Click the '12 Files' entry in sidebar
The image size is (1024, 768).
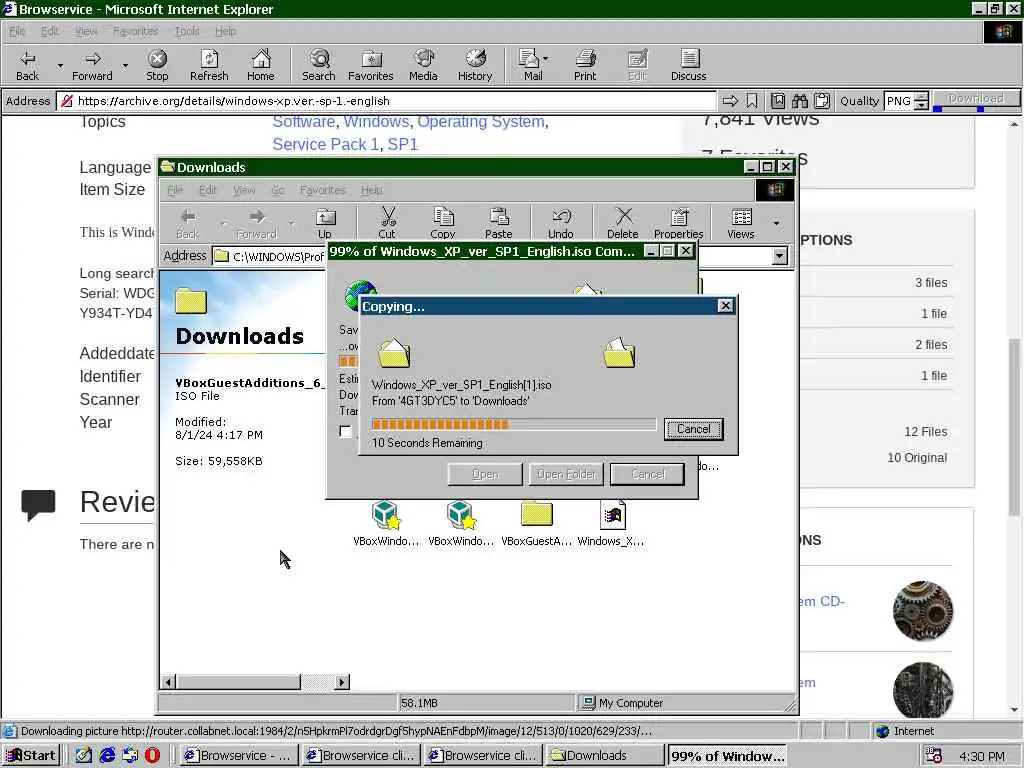pos(925,432)
